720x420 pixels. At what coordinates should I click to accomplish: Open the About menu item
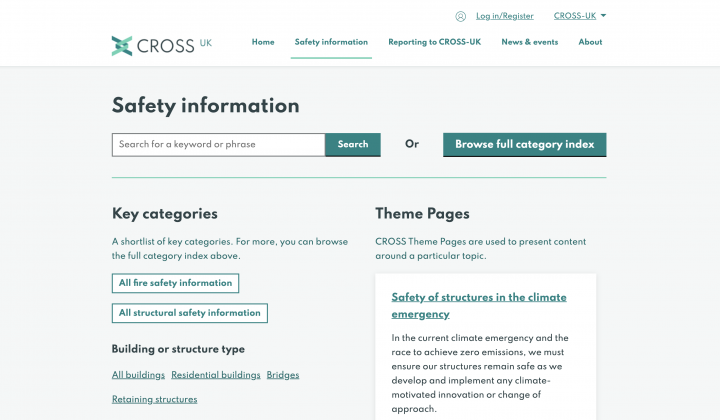(x=590, y=42)
